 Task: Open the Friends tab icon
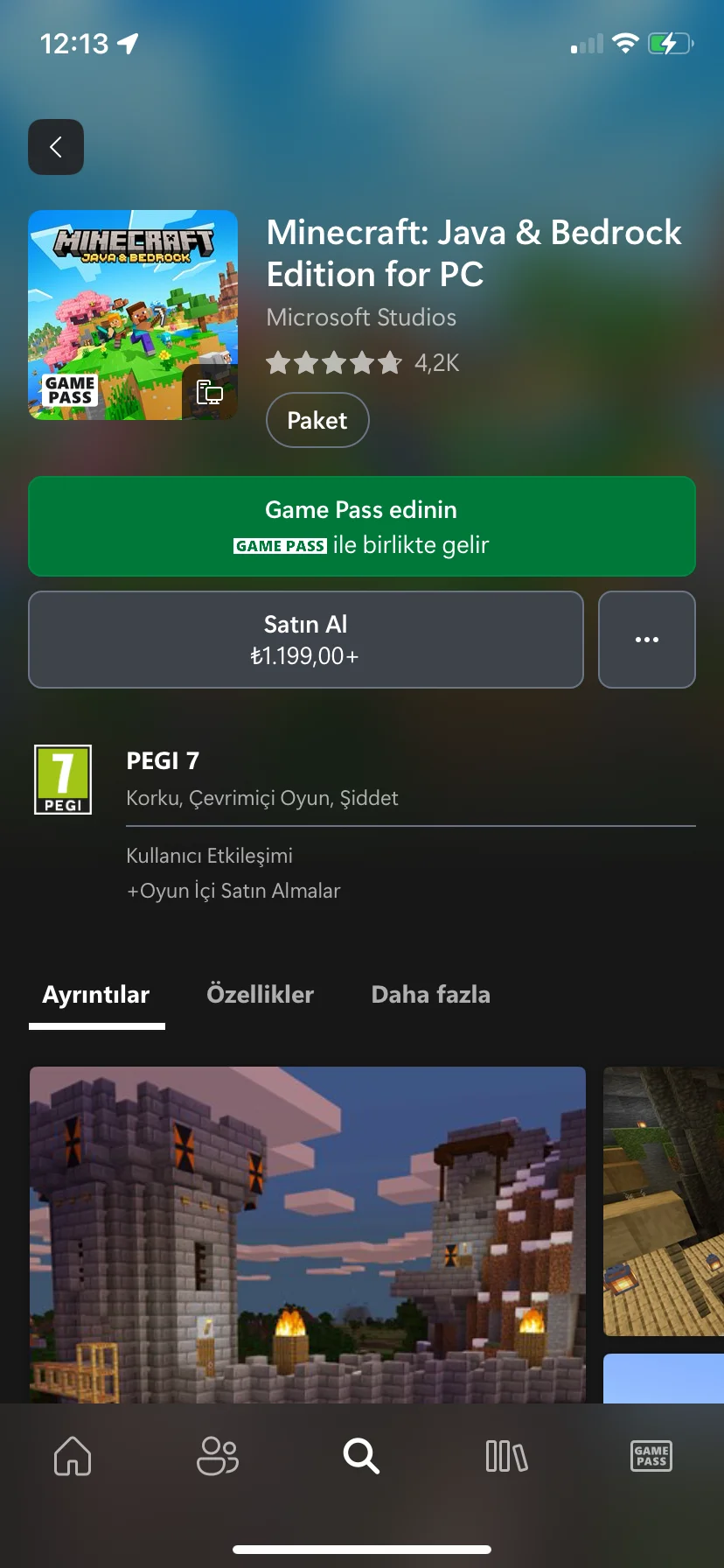coord(217,1456)
